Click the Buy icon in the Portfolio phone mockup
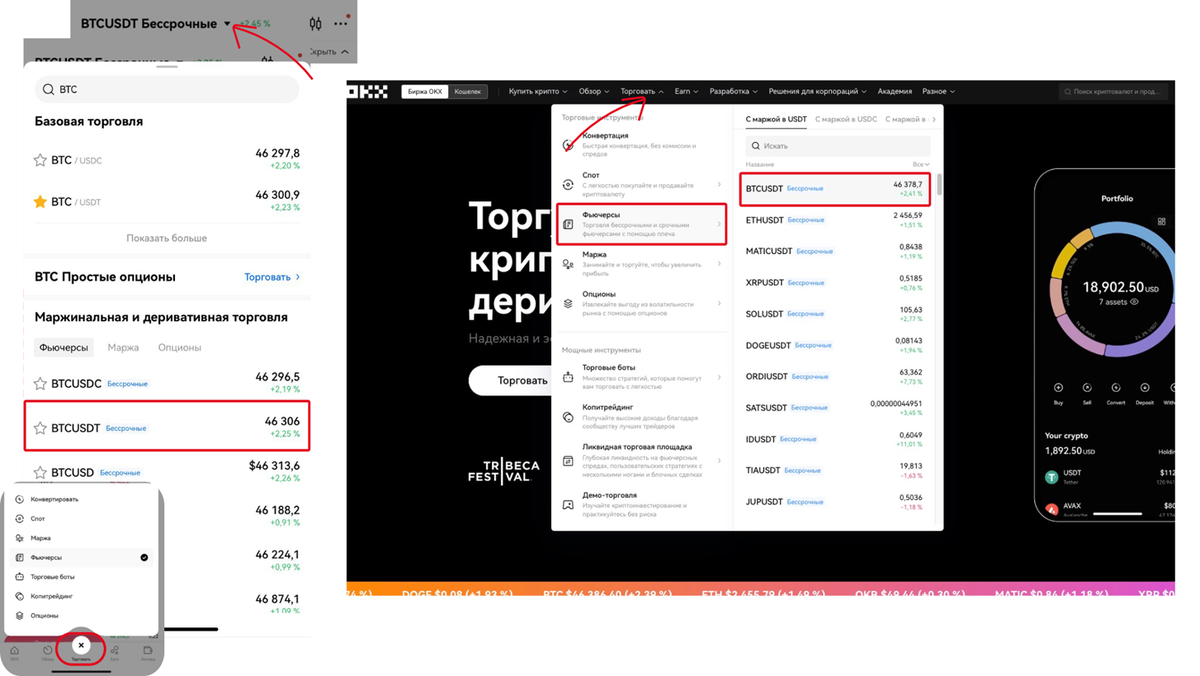This screenshot has width=1200, height=676. 1059,387
